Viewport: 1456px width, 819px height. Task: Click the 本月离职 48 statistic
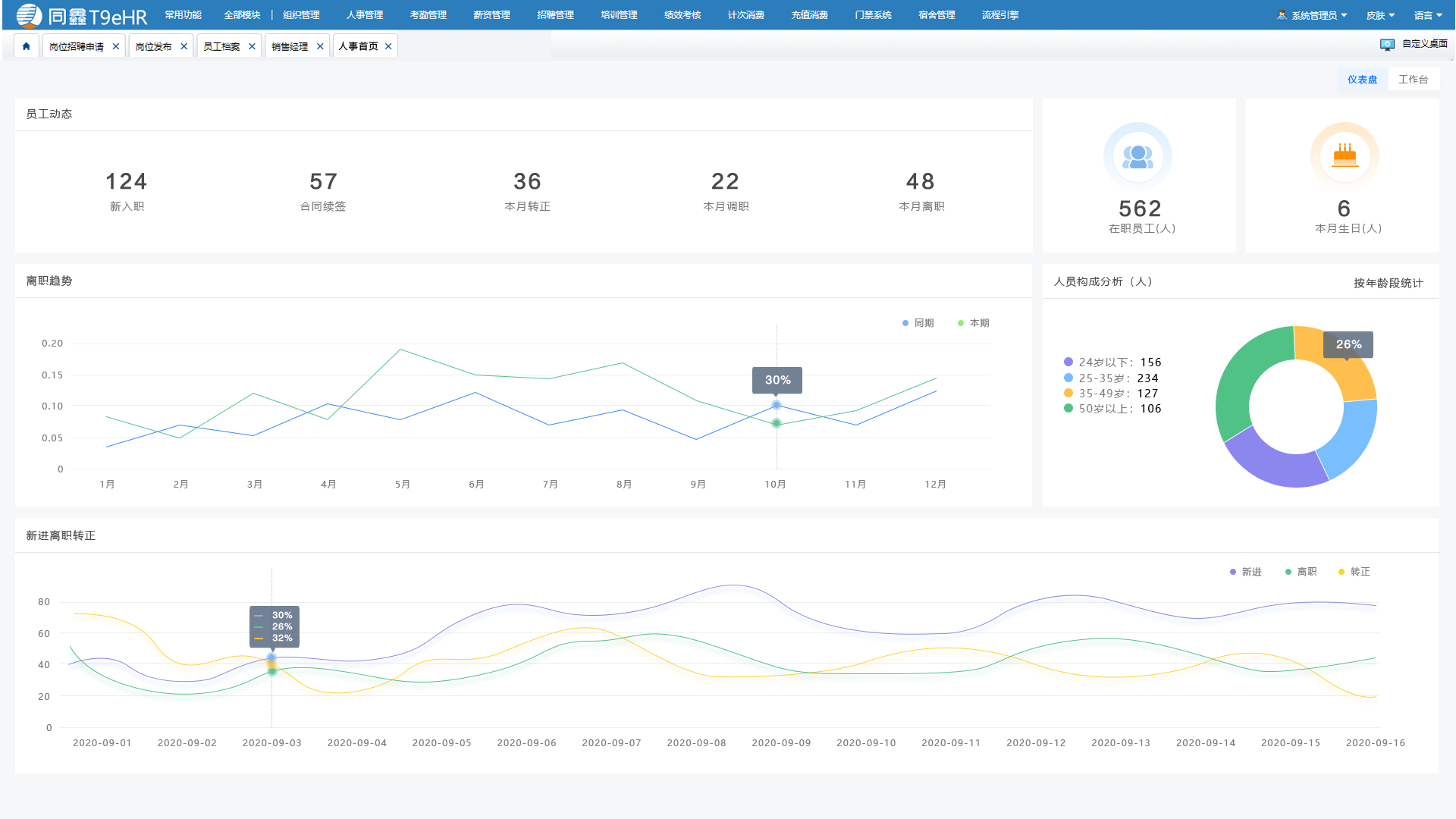point(921,191)
